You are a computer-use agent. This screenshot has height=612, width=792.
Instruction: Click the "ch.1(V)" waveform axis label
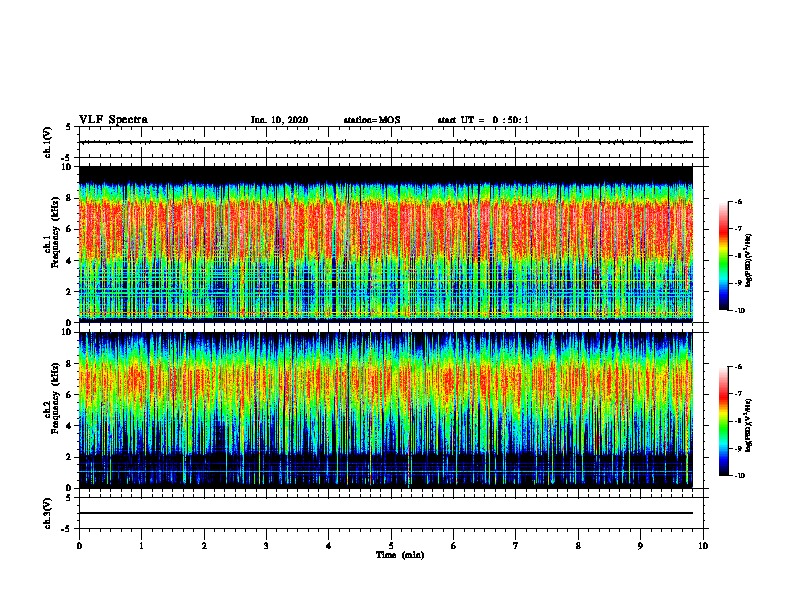click(x=47, y=142)
